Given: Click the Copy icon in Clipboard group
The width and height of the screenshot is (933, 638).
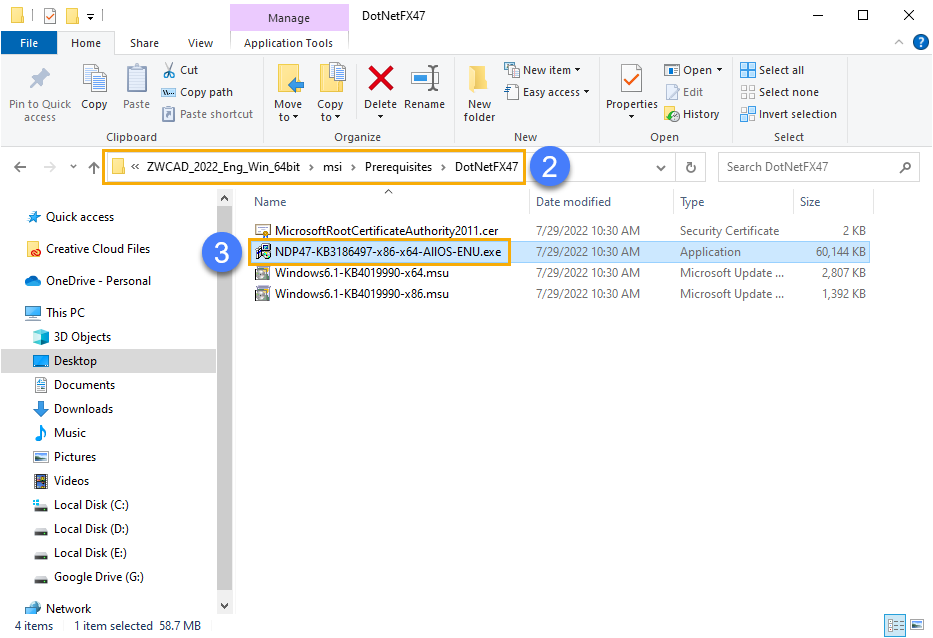Looking at the screenshot, I should click(x=94, y=79).
